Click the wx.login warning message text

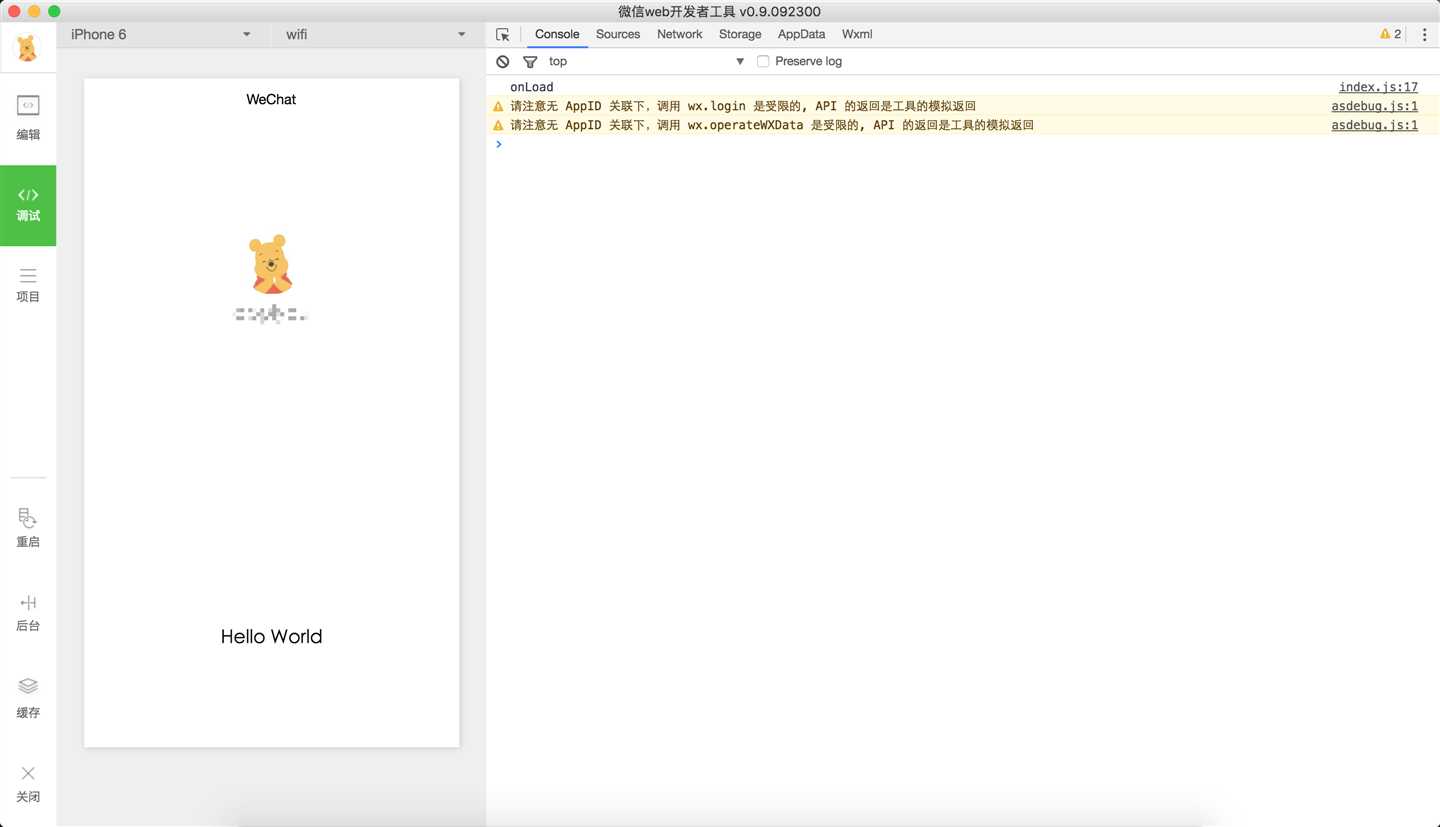click(742, 106)
